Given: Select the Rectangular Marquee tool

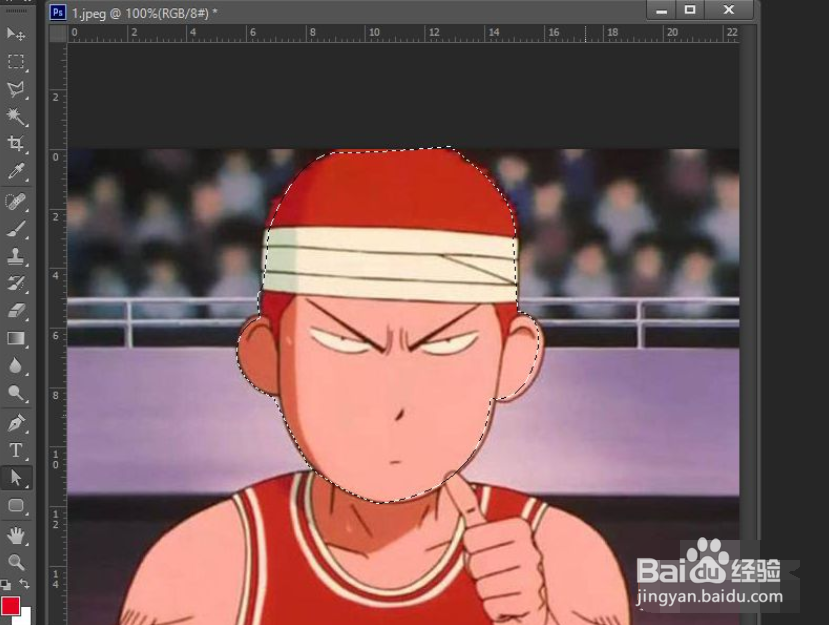Looking at the screenshot, I should (x=16, y=61).
